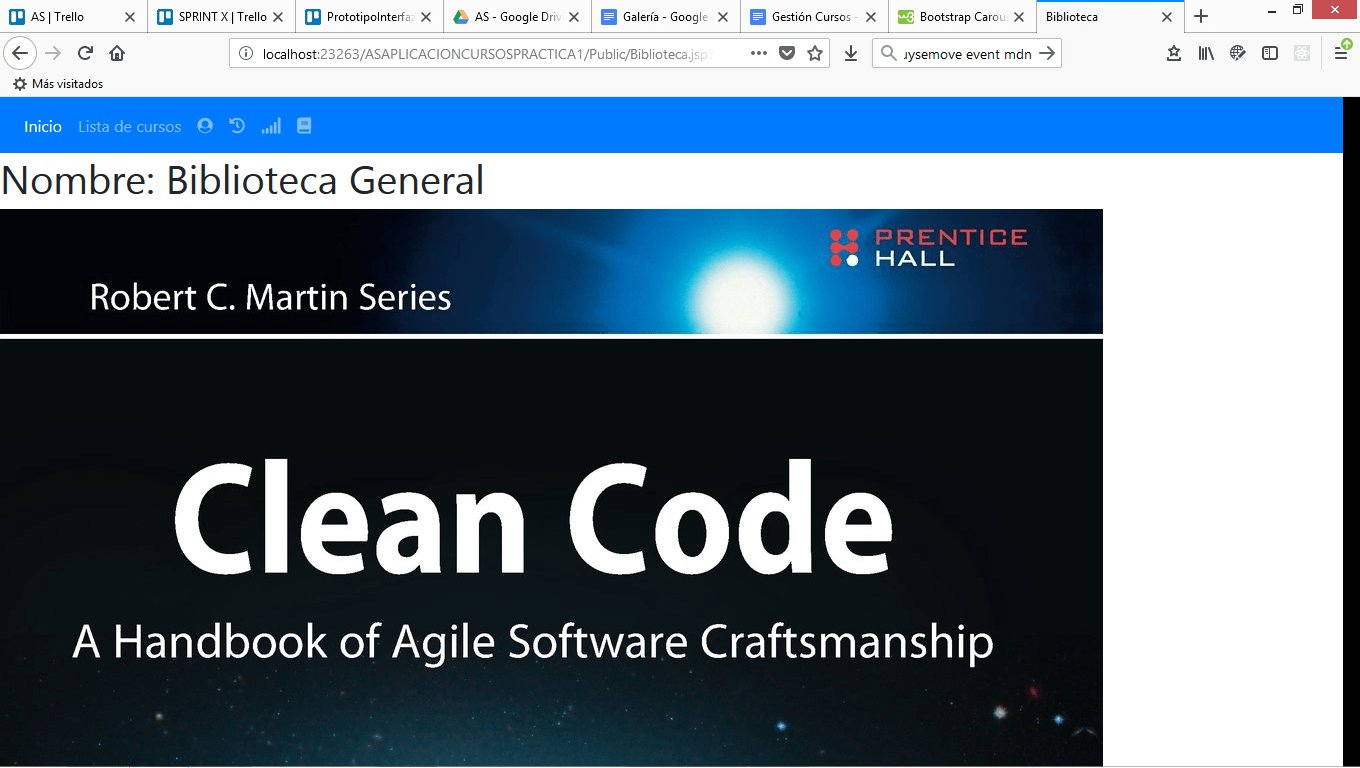
Task: Switch to the Galería - Google tab
Action: point(665,17)
